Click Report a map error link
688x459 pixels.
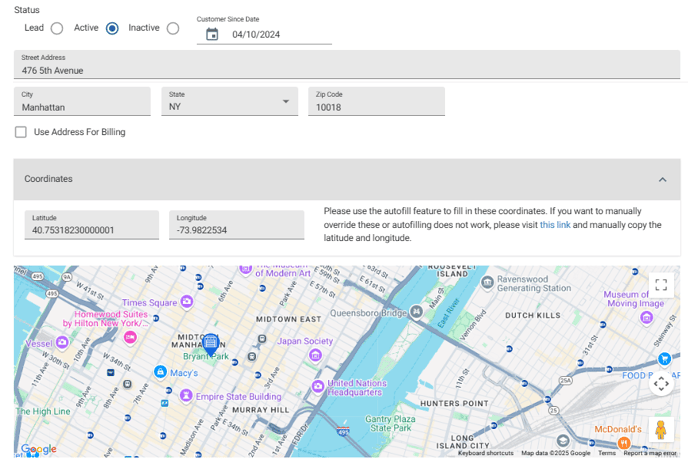650,453
